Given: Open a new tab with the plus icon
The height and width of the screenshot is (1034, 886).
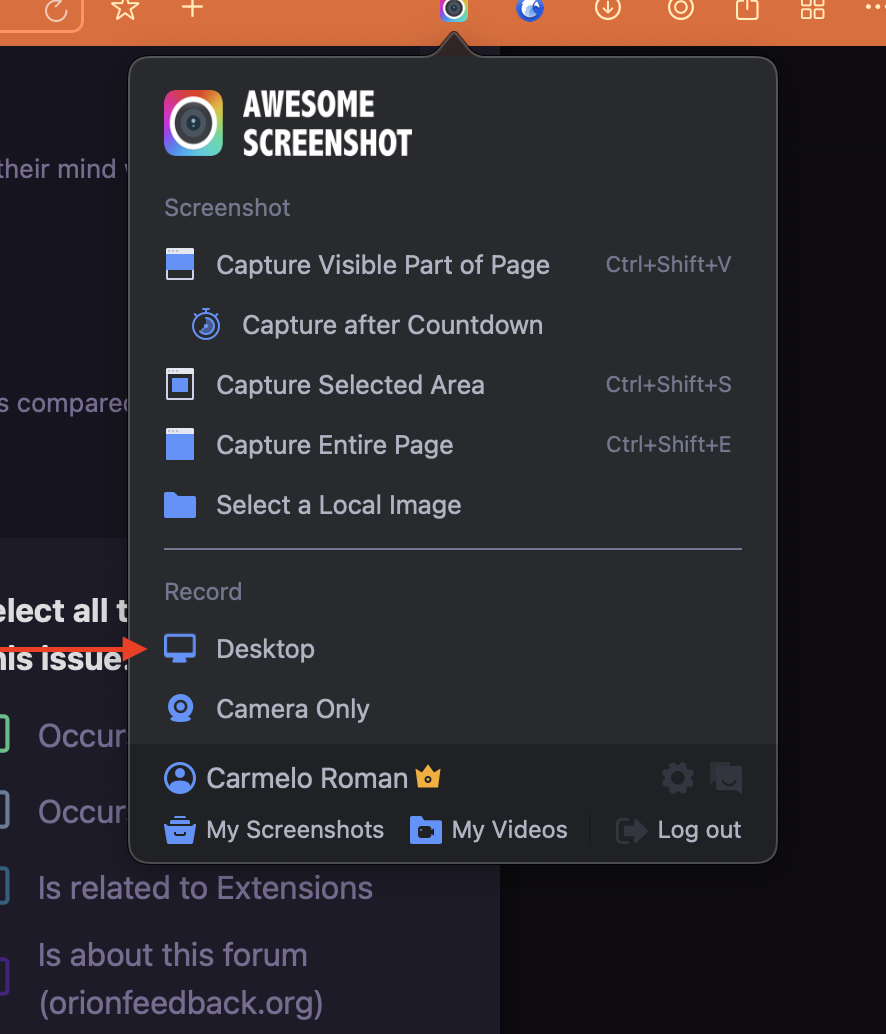Looking at the screenshot, I should click(193, 9).
